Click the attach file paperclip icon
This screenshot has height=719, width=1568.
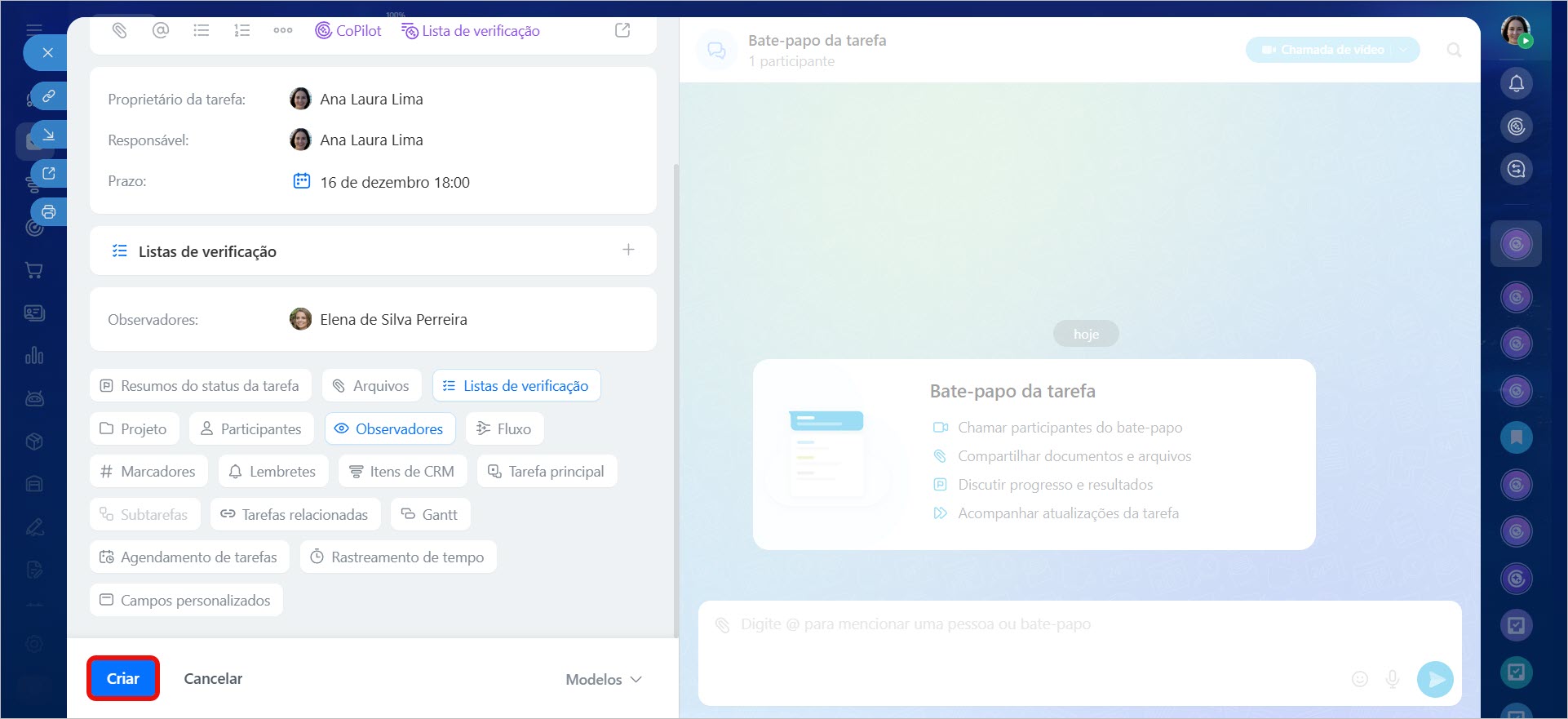(x=120, y=31)
